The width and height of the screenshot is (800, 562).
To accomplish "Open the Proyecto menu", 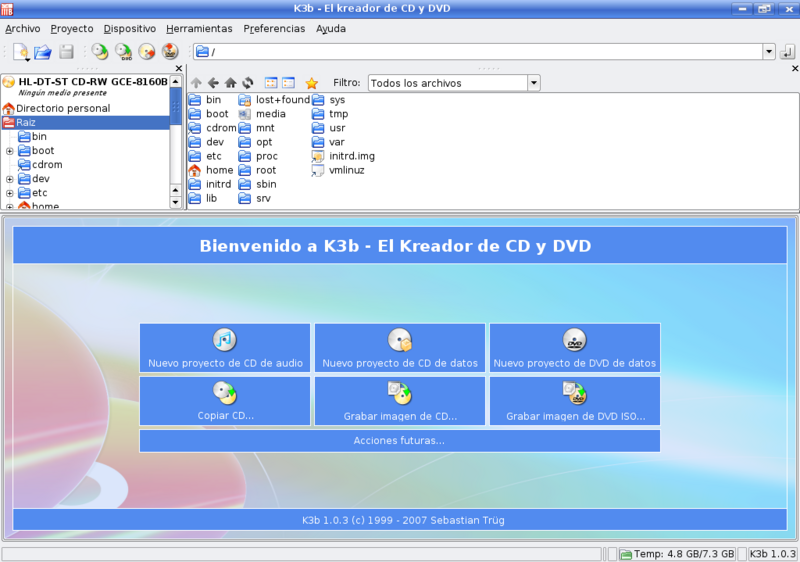I will (x=72, y=29).
